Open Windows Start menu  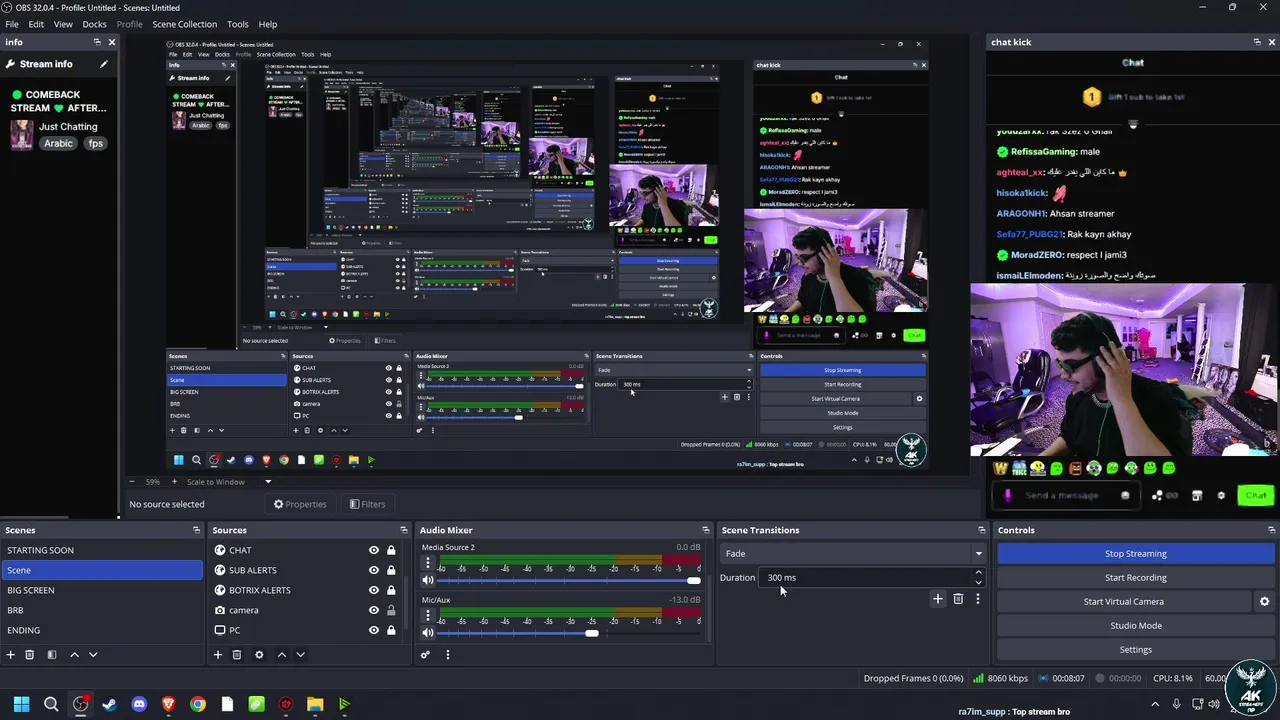(21, 704)
